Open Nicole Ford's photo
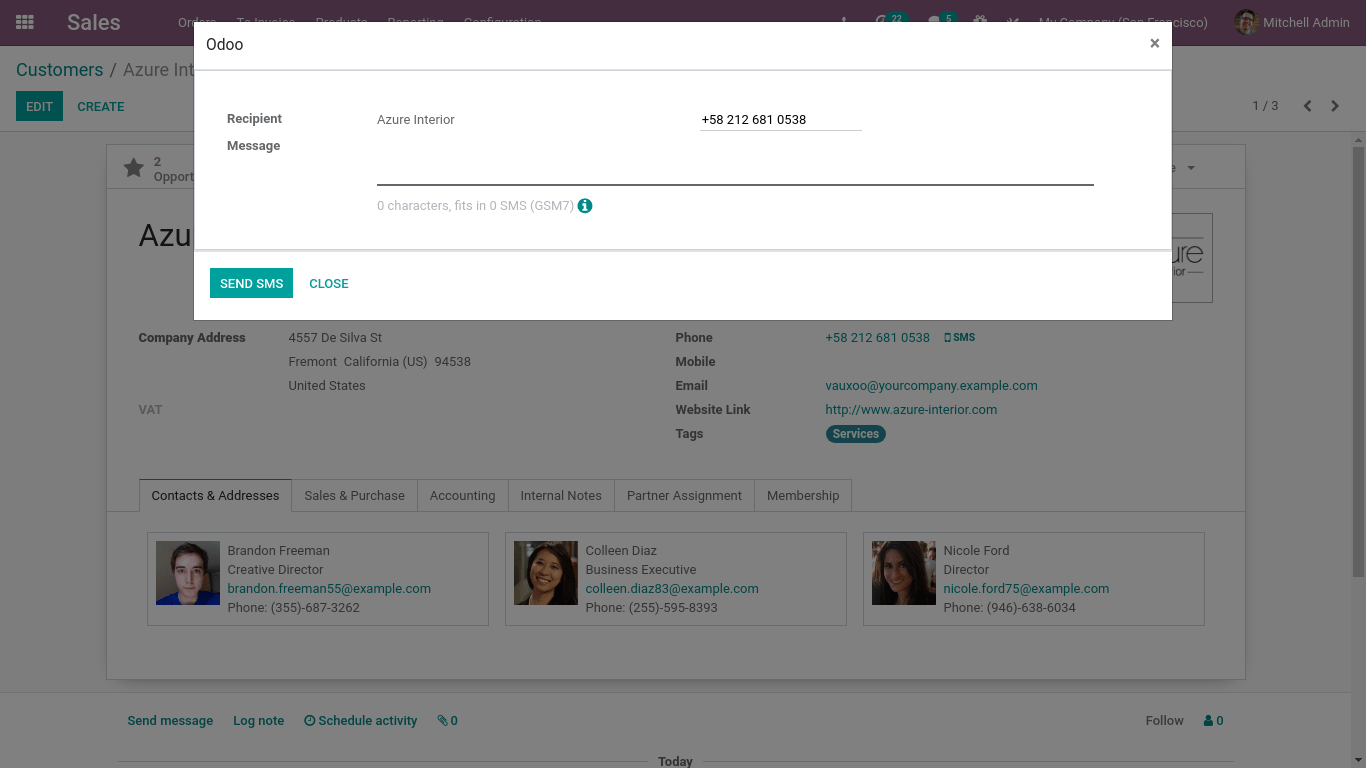The height and width of the screenshot is (768, 1366). (904, 573)
